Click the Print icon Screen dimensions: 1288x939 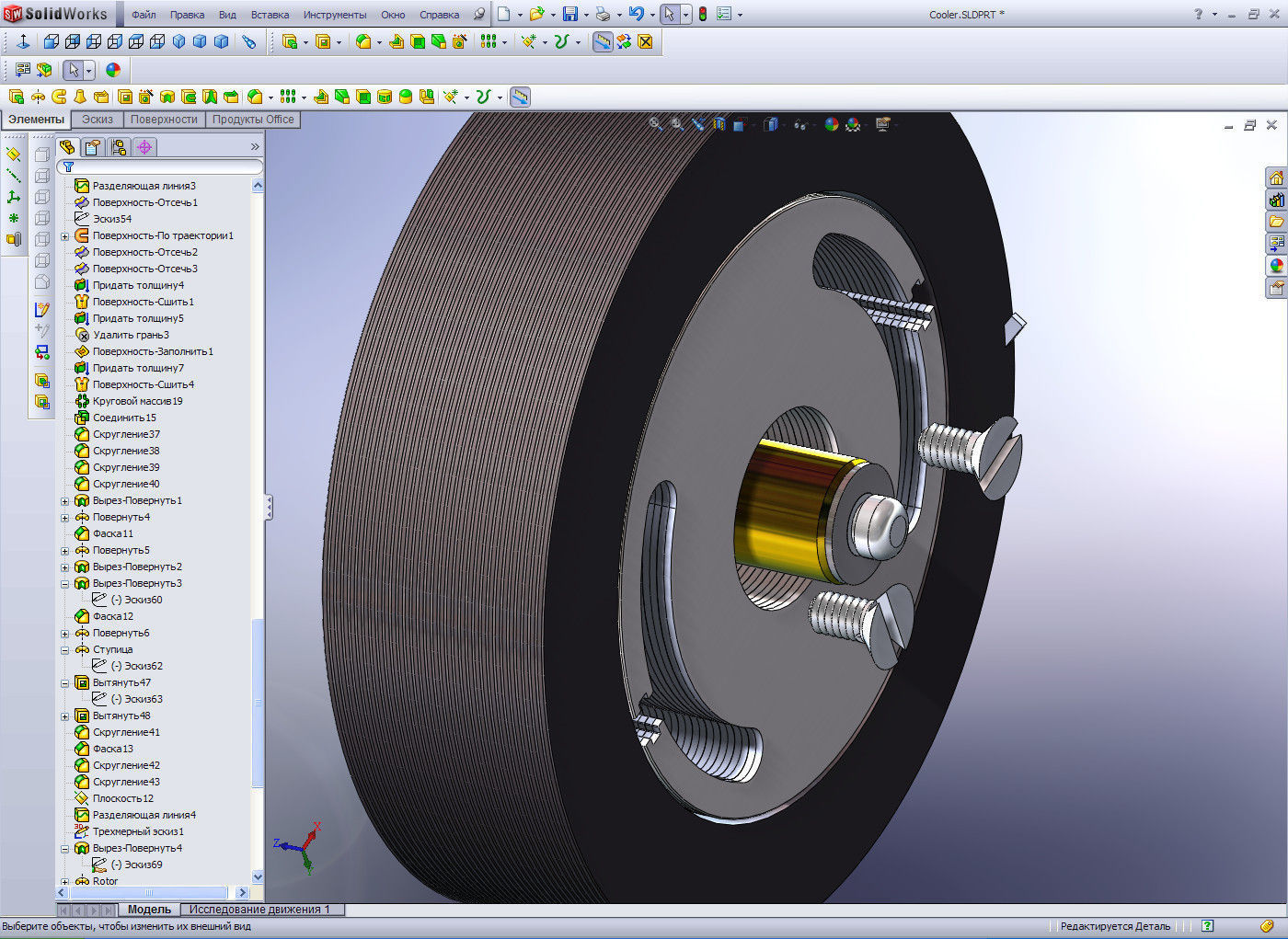603,14
